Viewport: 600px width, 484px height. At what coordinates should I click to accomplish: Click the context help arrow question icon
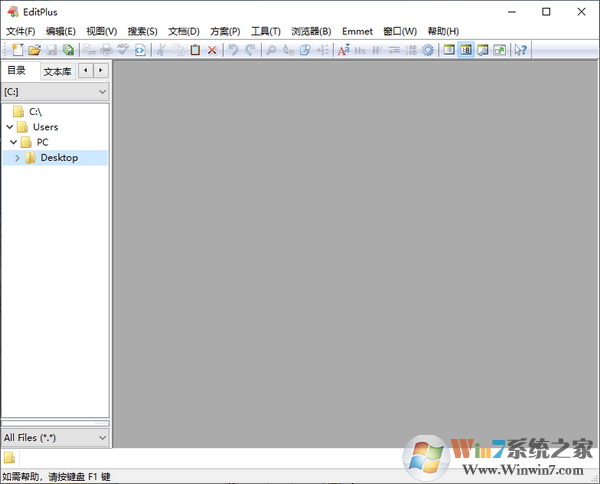521,50
